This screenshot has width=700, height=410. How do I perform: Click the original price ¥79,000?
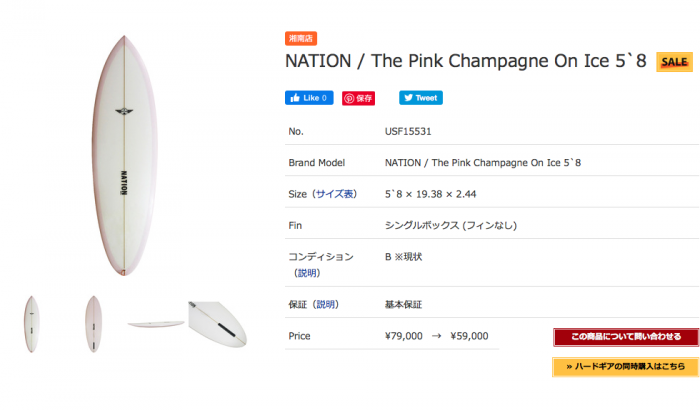coord(404,336)
